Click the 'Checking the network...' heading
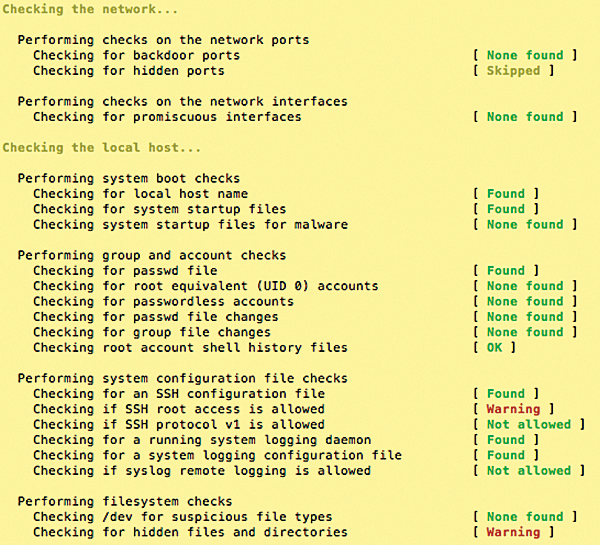Image resolution: width=600 pixels, height=545 pixels. tap(90, 9)
